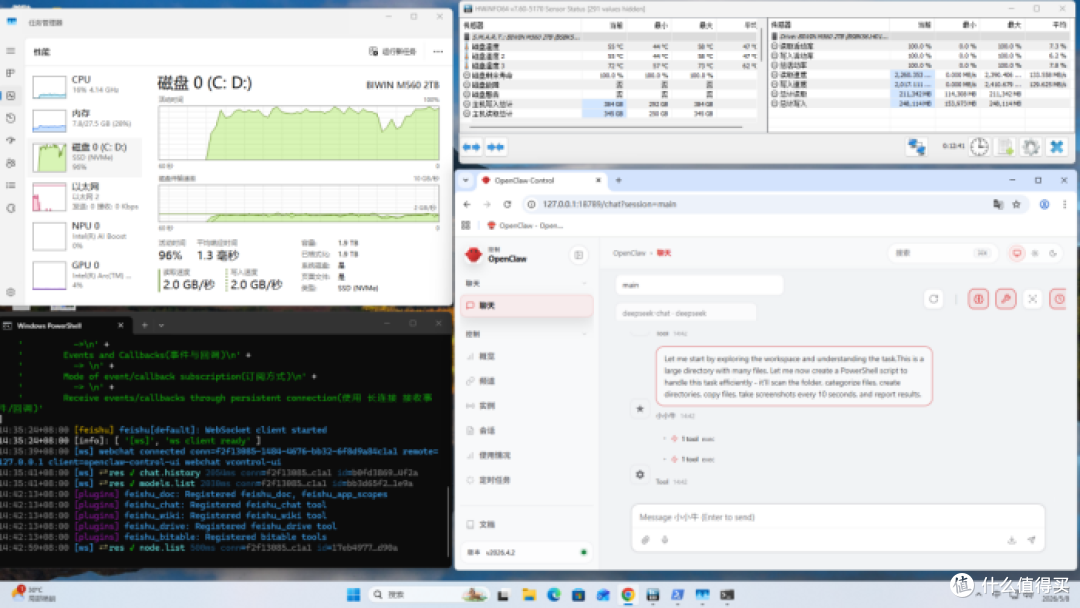Open Task Manager settings gear
The height and width of the screenshot is (608, 1080).
[x=10, y=292]
